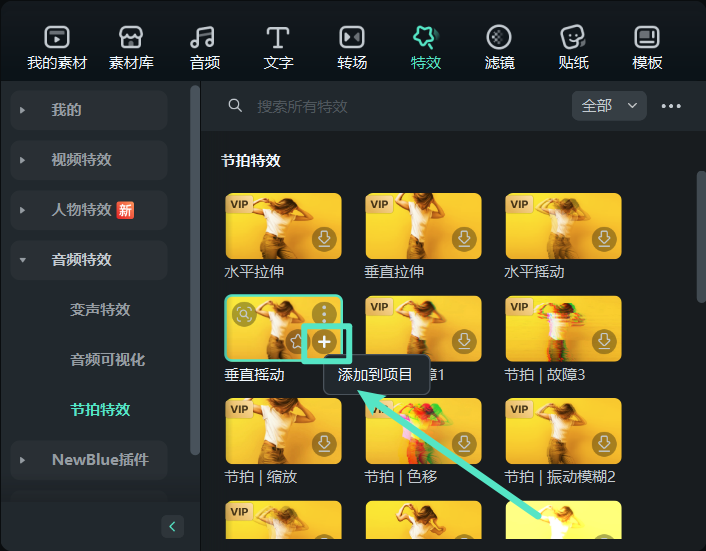Open the 转场 transitions tab
This screenshot has height=551, width=706.
pos(352,48)
